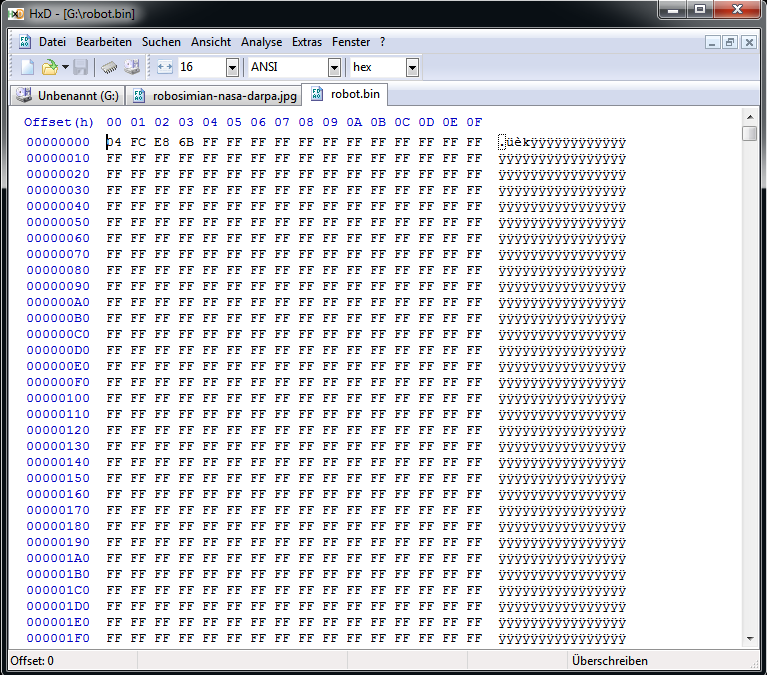Click the offset label 00000080
Image resolution: width=767 pixels, height=675 pixels.
(58, 270)
